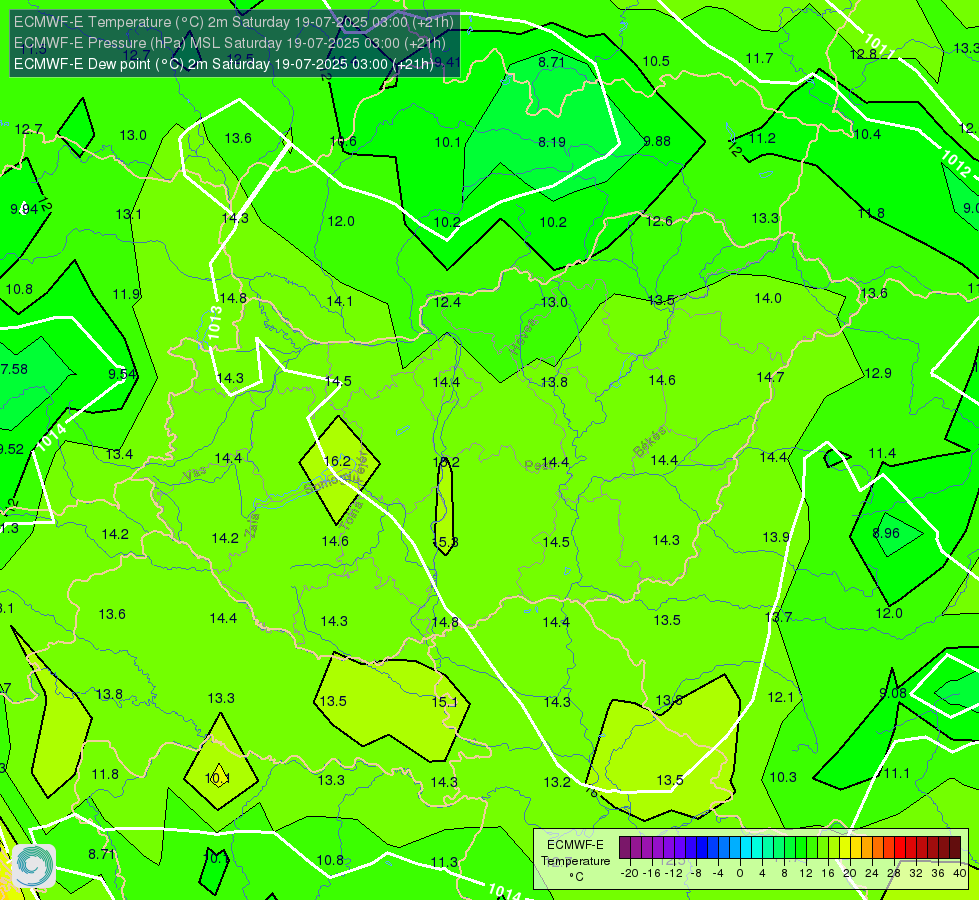The image size is (979, 900).
Task: Click the Tolna county label
Action: pos(352,515)
